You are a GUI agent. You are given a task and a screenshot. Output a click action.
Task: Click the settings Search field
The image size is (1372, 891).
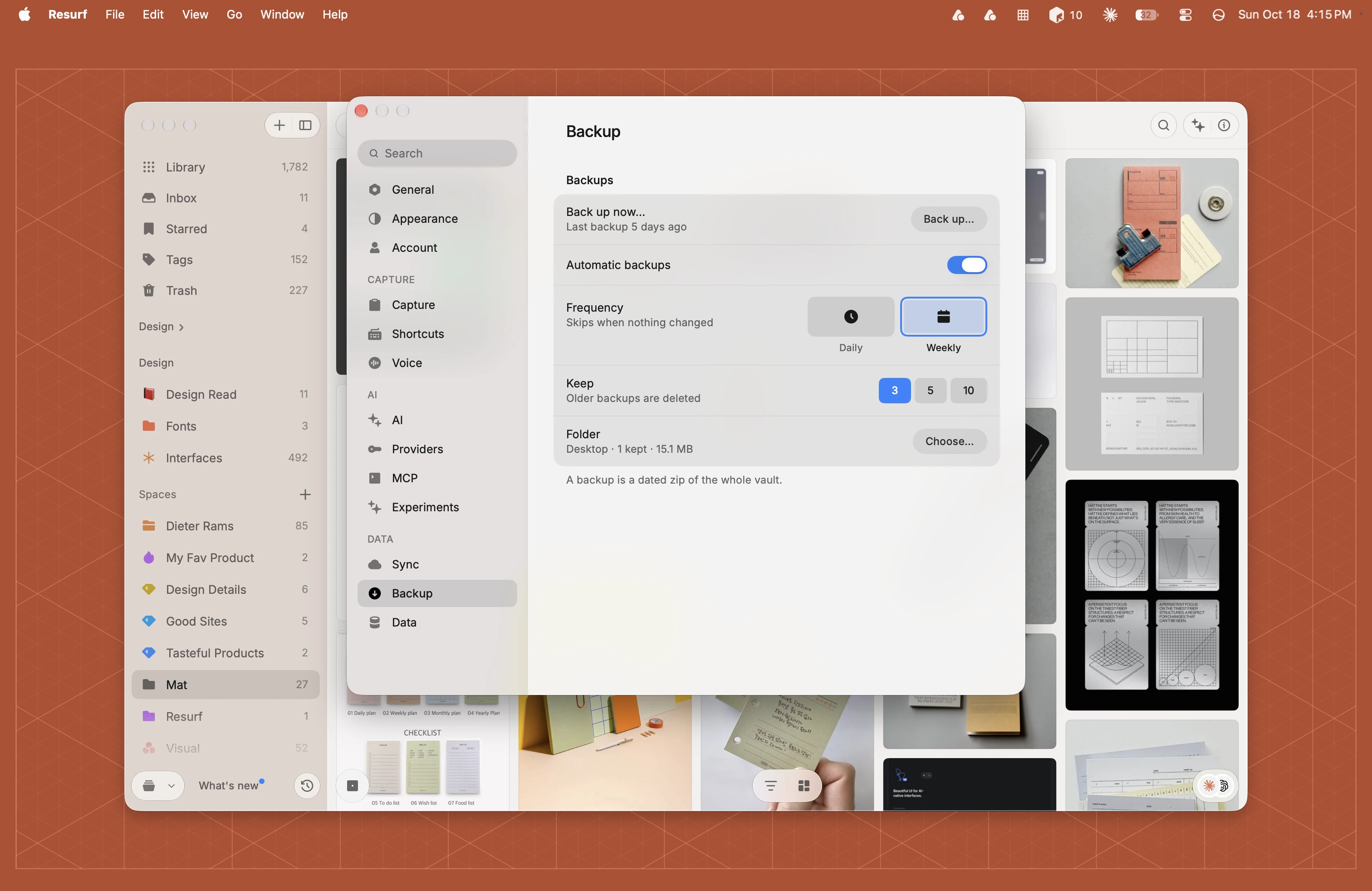(x=437, y=153)
